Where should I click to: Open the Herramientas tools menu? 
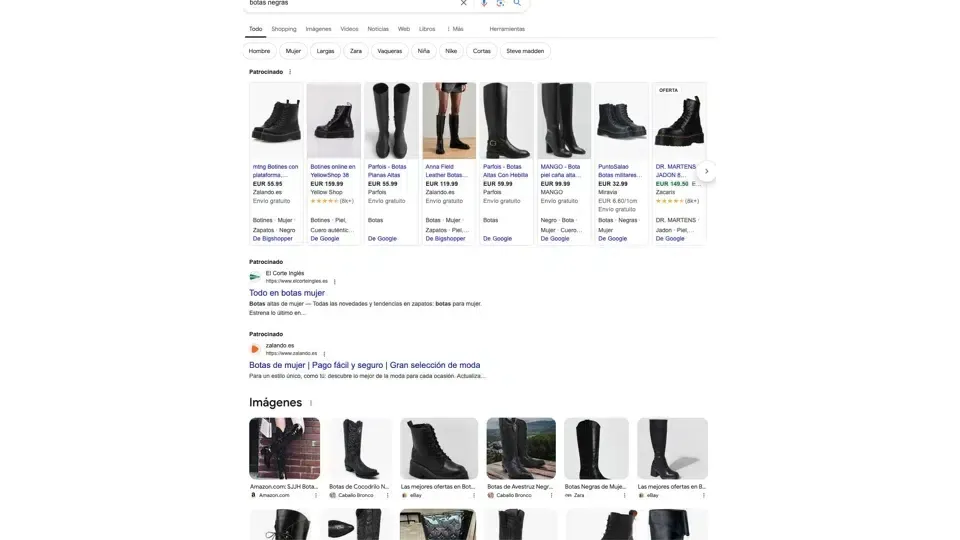pyautogui.click(x=507, y=29)
